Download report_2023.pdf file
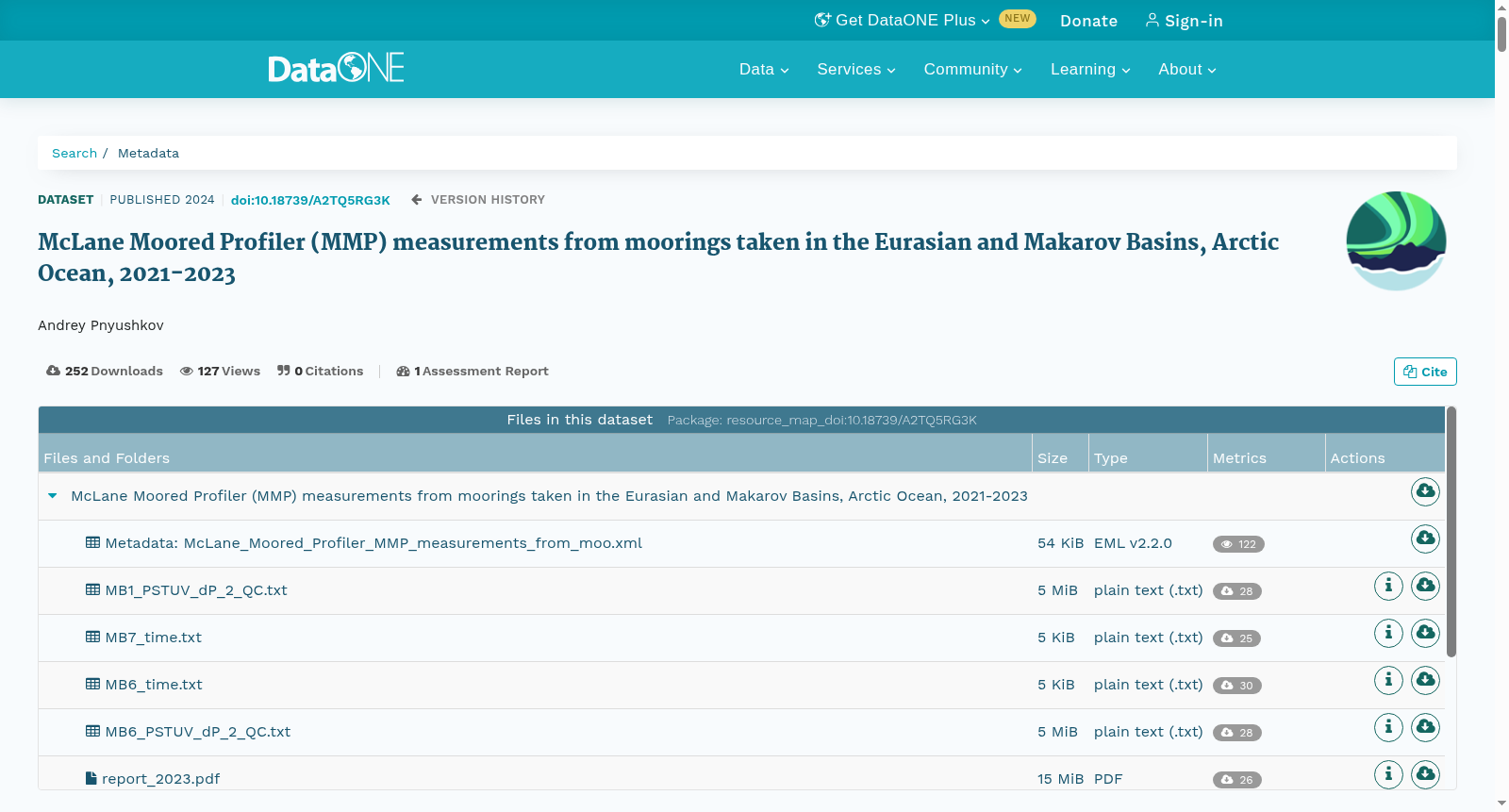This screenshot has height=812, width=1509. (x=1425, y=774)
